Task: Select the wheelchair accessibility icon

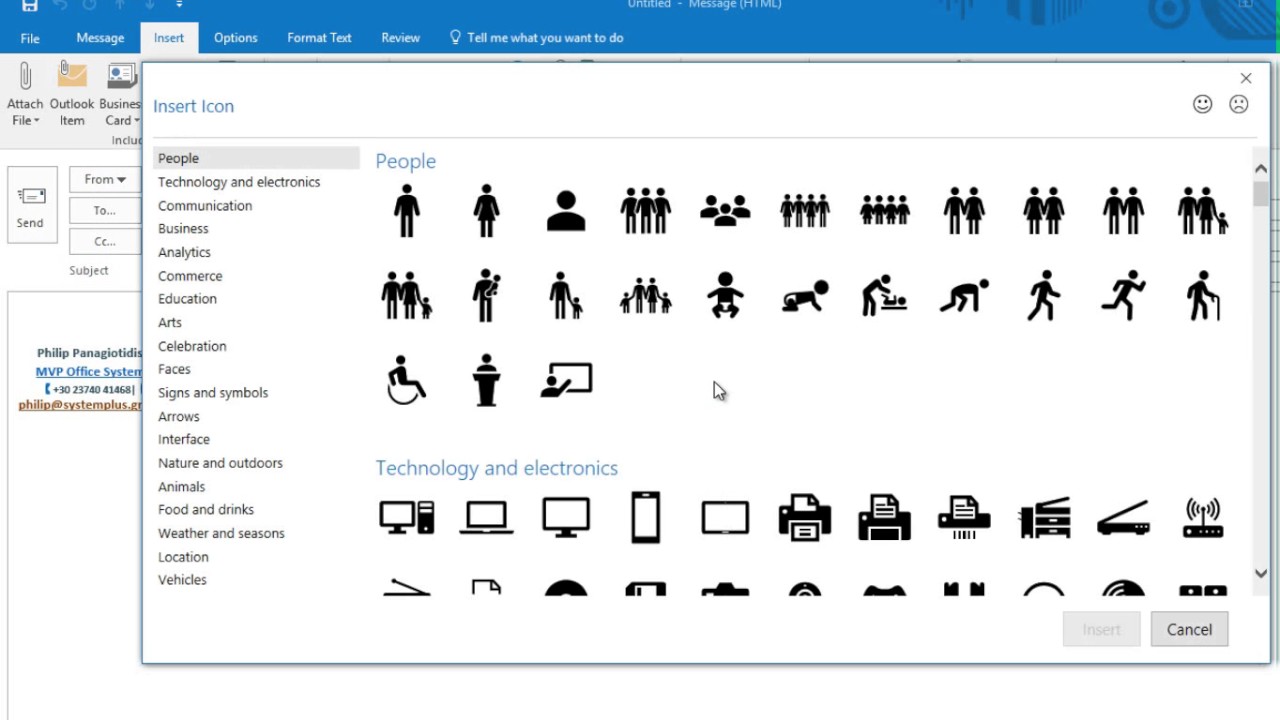Action: pyautogui.click(x=406, y=380)
